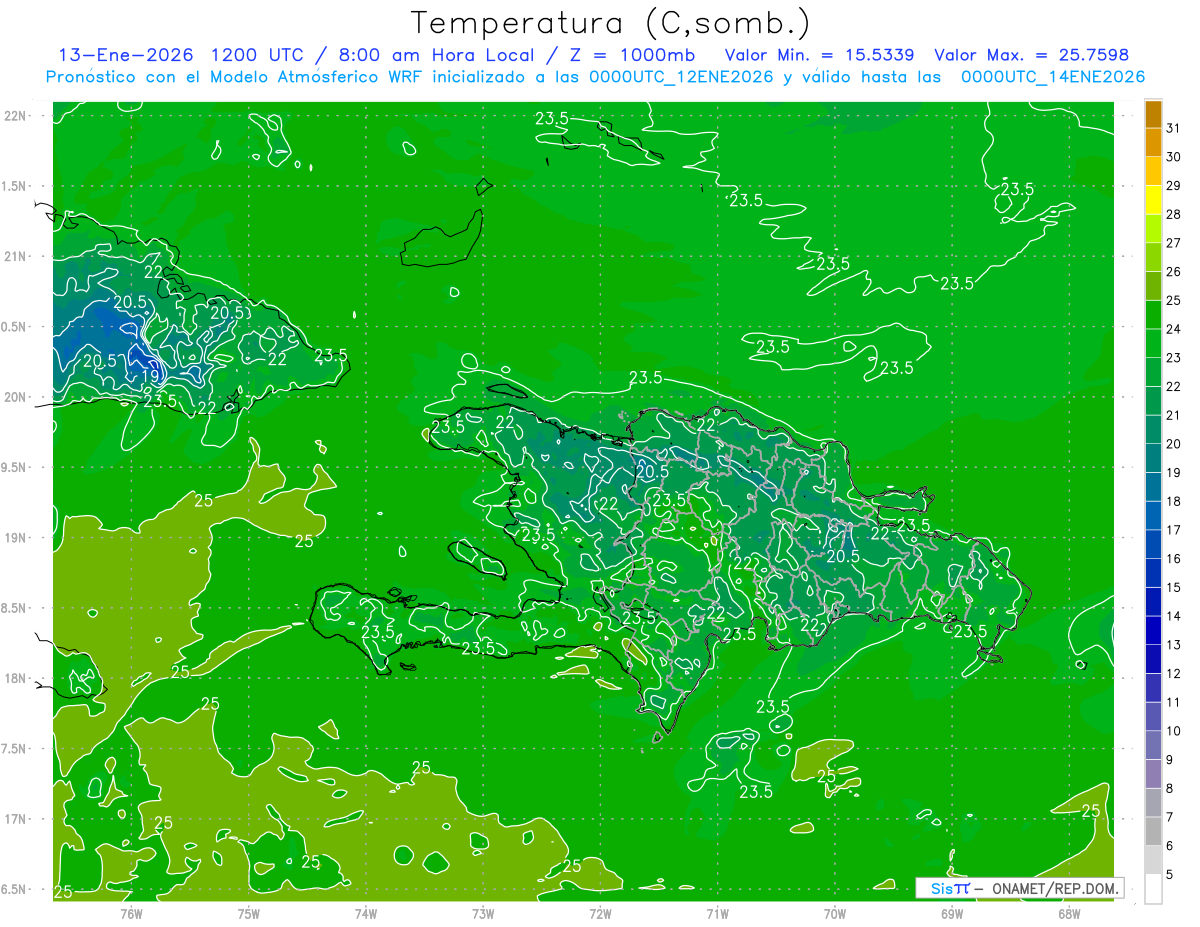Click the "20N" latitude axis label
This screenshot has width=1200, height=927.
pos(15,398)
